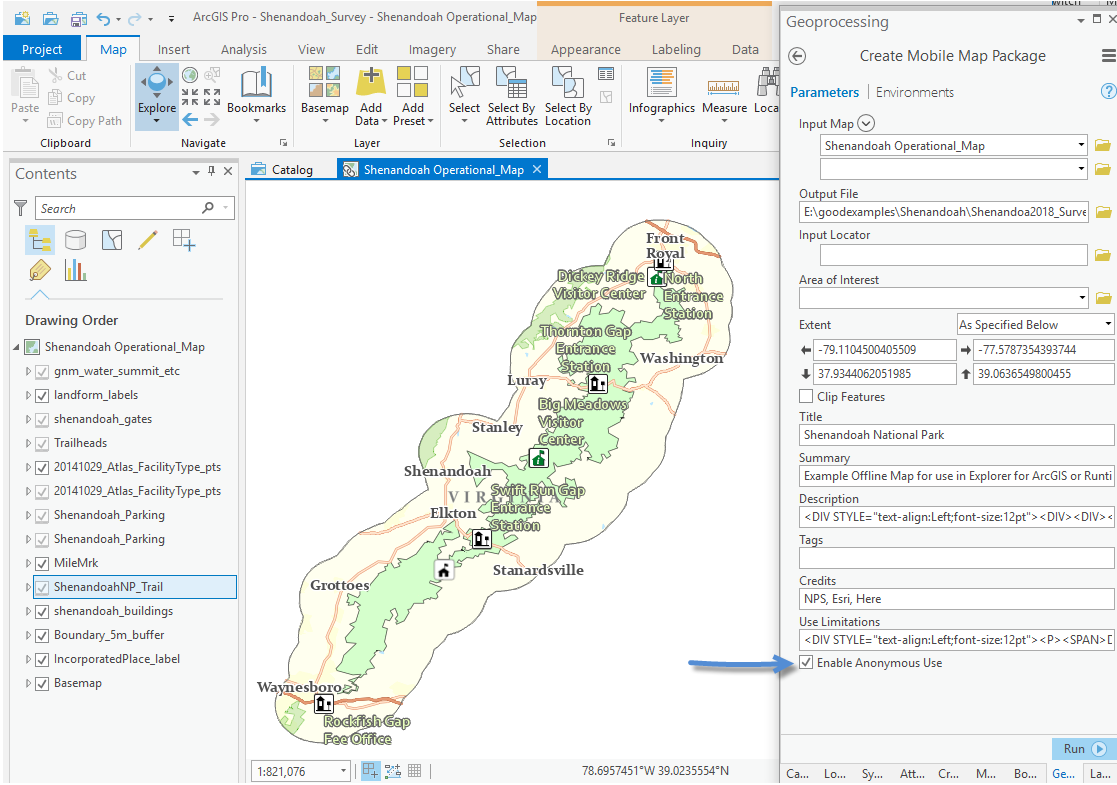Run the Create Mobile Map Package tool

coord(1083,749)
